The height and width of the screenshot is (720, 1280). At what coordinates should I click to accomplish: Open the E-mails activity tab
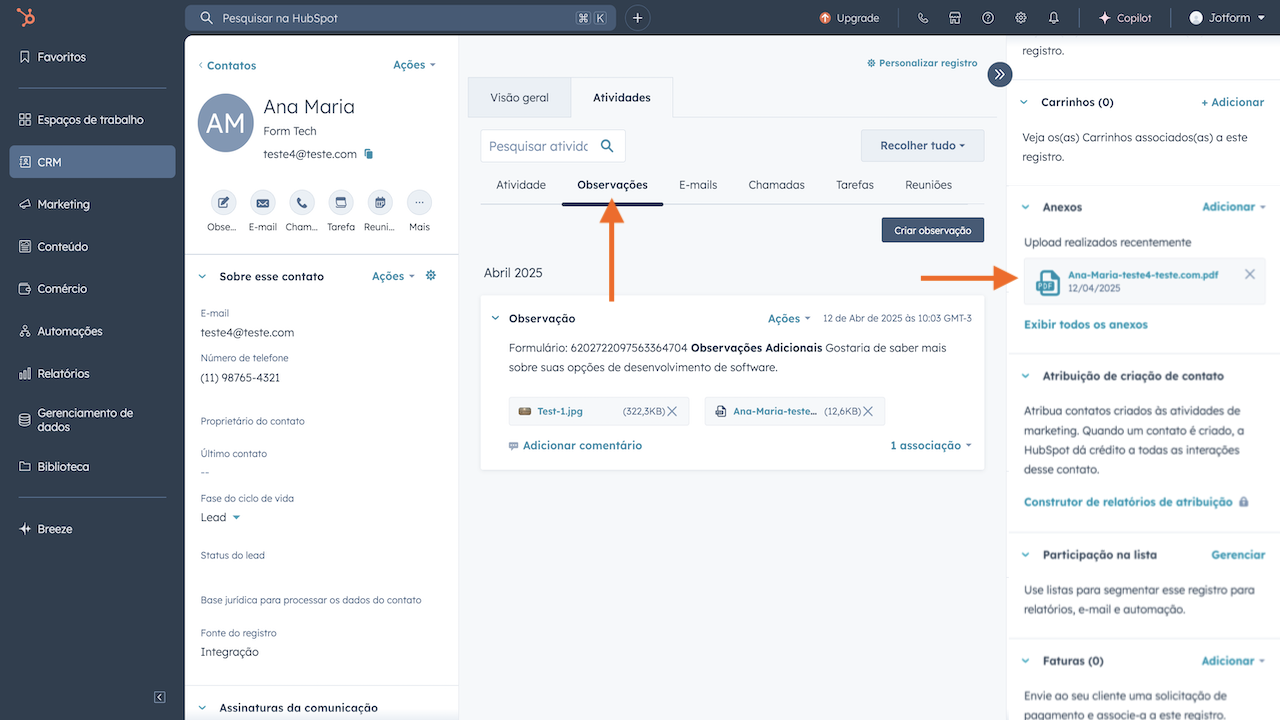[698, 184]
